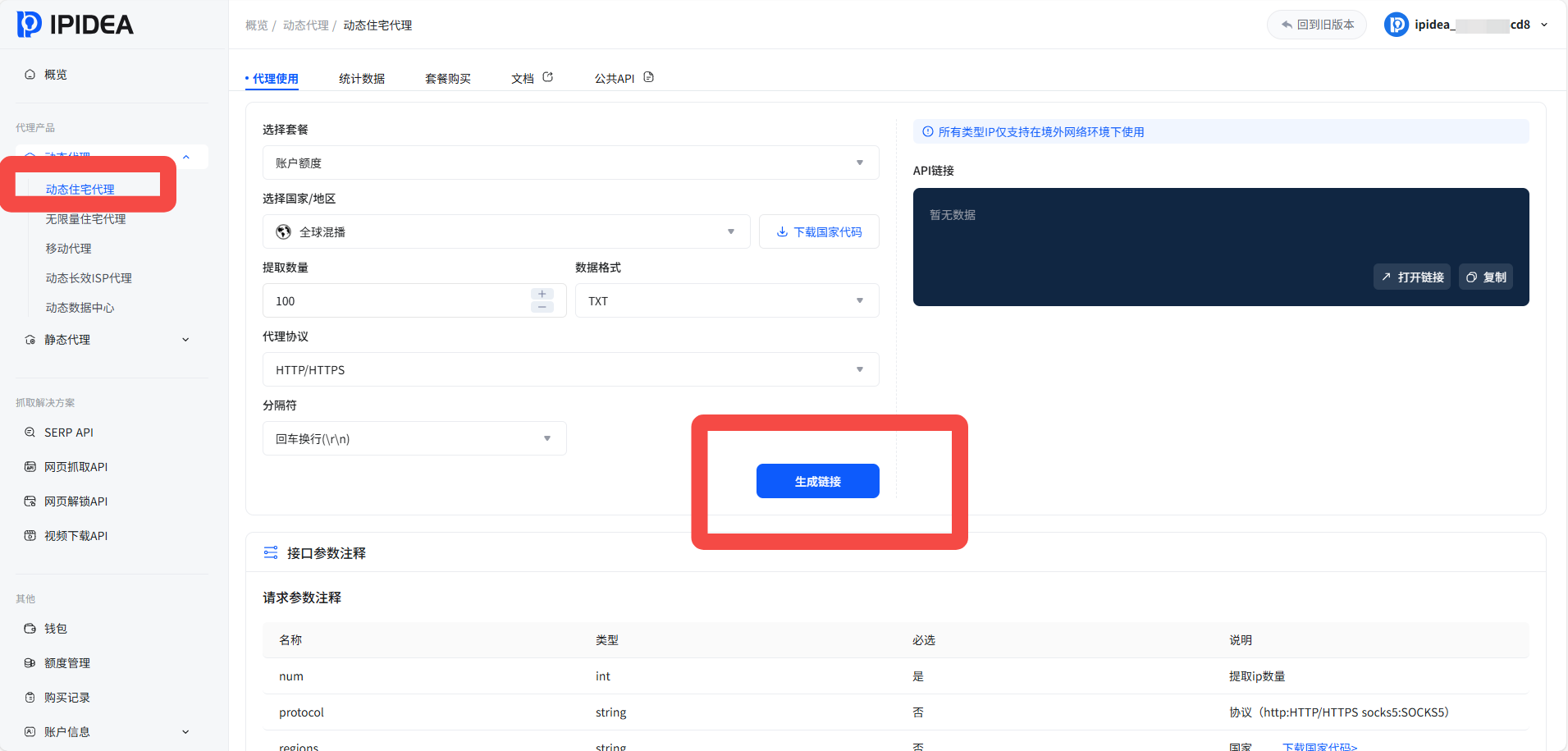Increase 提取数量 with plus stepper
Screen dimensions: 1568x751
(542, 294)
